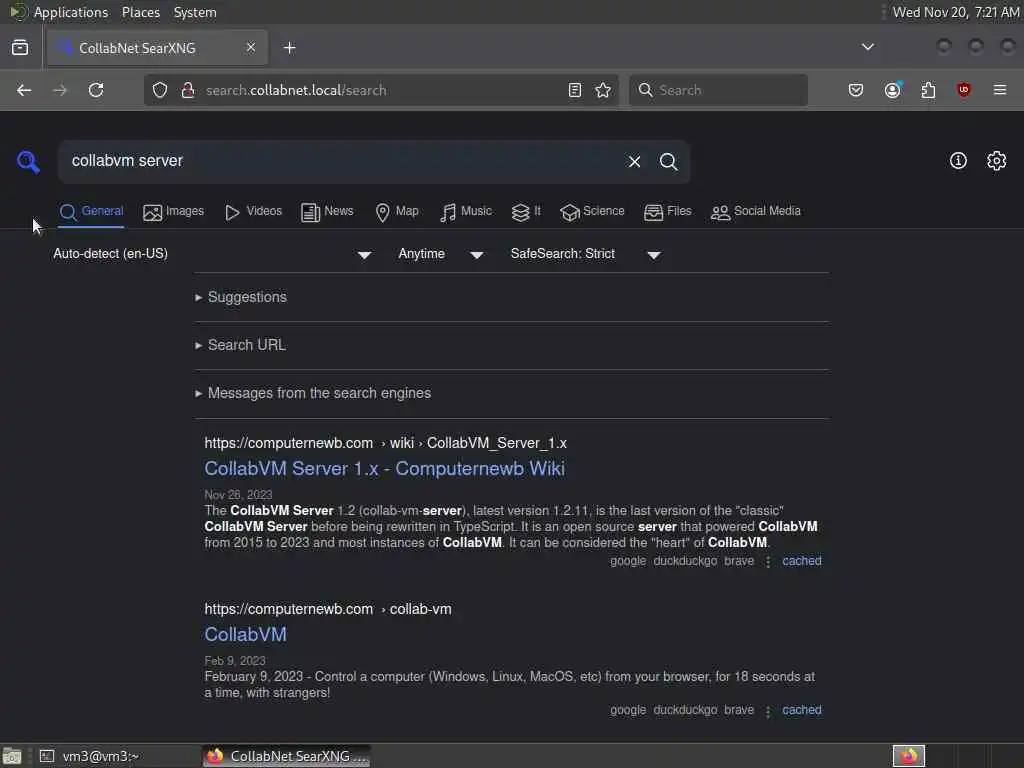Open the CollabVM result link
Screen dimensions: 1024x768
point(246,634)
